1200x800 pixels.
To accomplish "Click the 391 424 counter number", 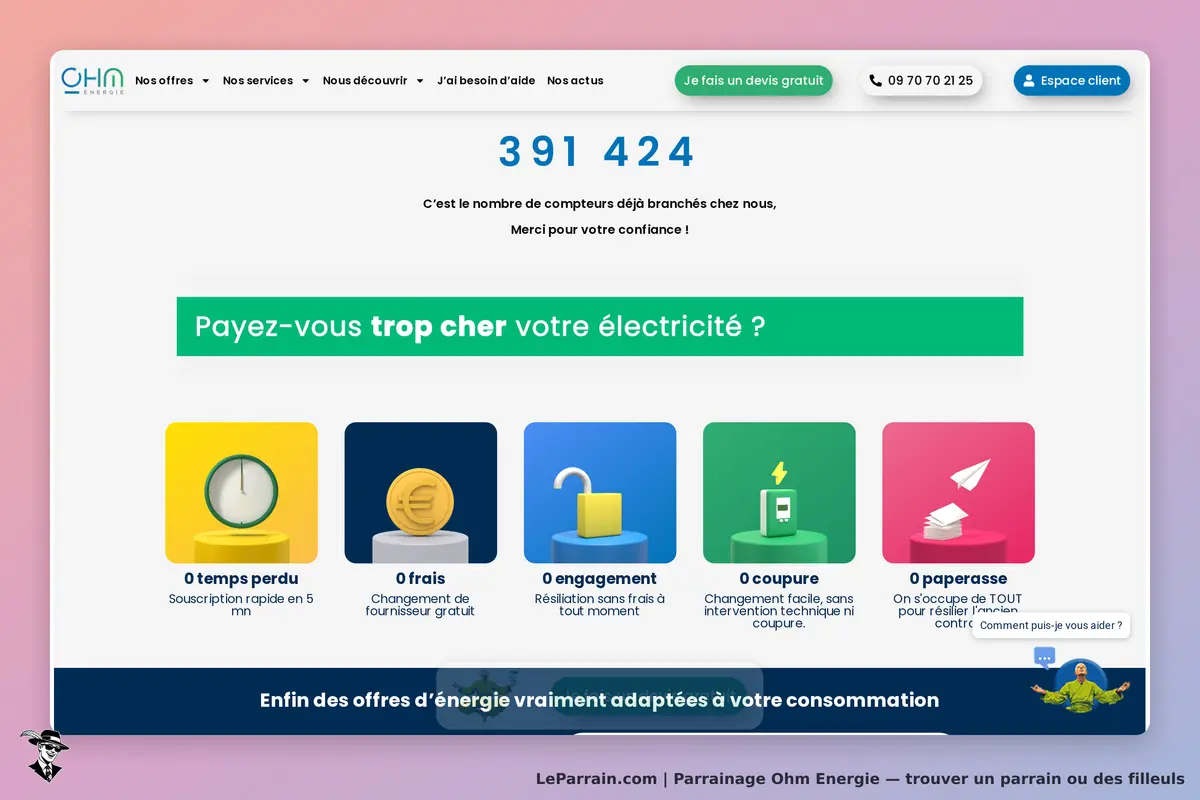I will pos(598,152).
